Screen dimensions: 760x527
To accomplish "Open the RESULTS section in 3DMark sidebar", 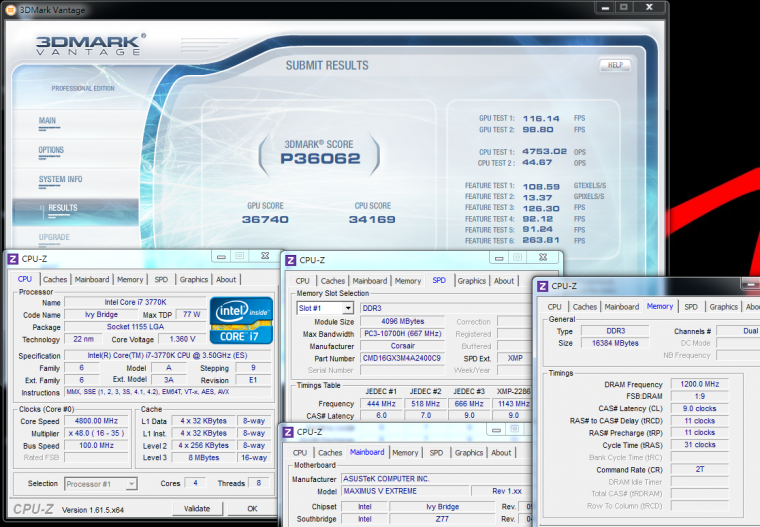I will click(63, 208).
